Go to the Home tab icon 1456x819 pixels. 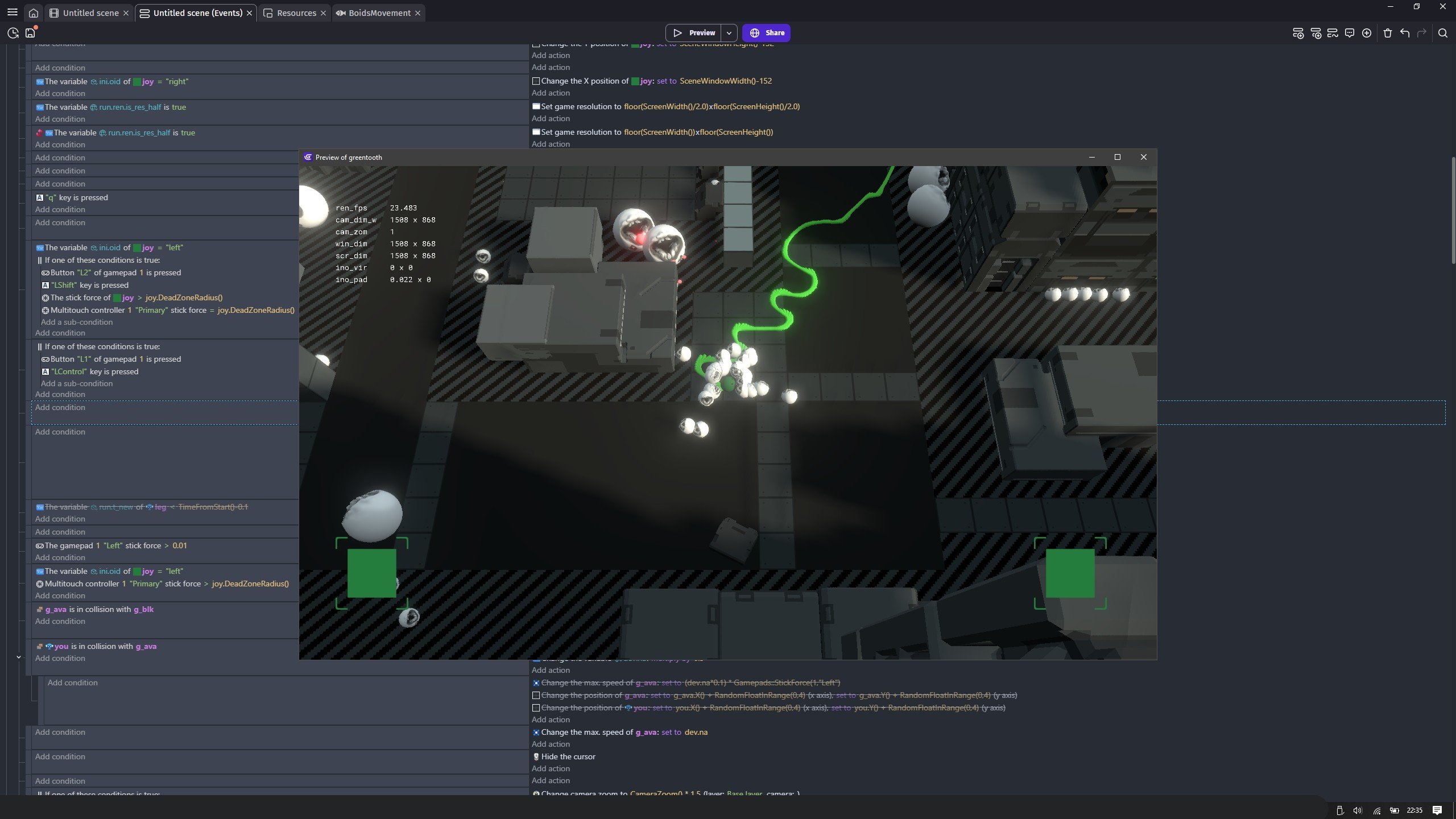(x=34, y=13)
